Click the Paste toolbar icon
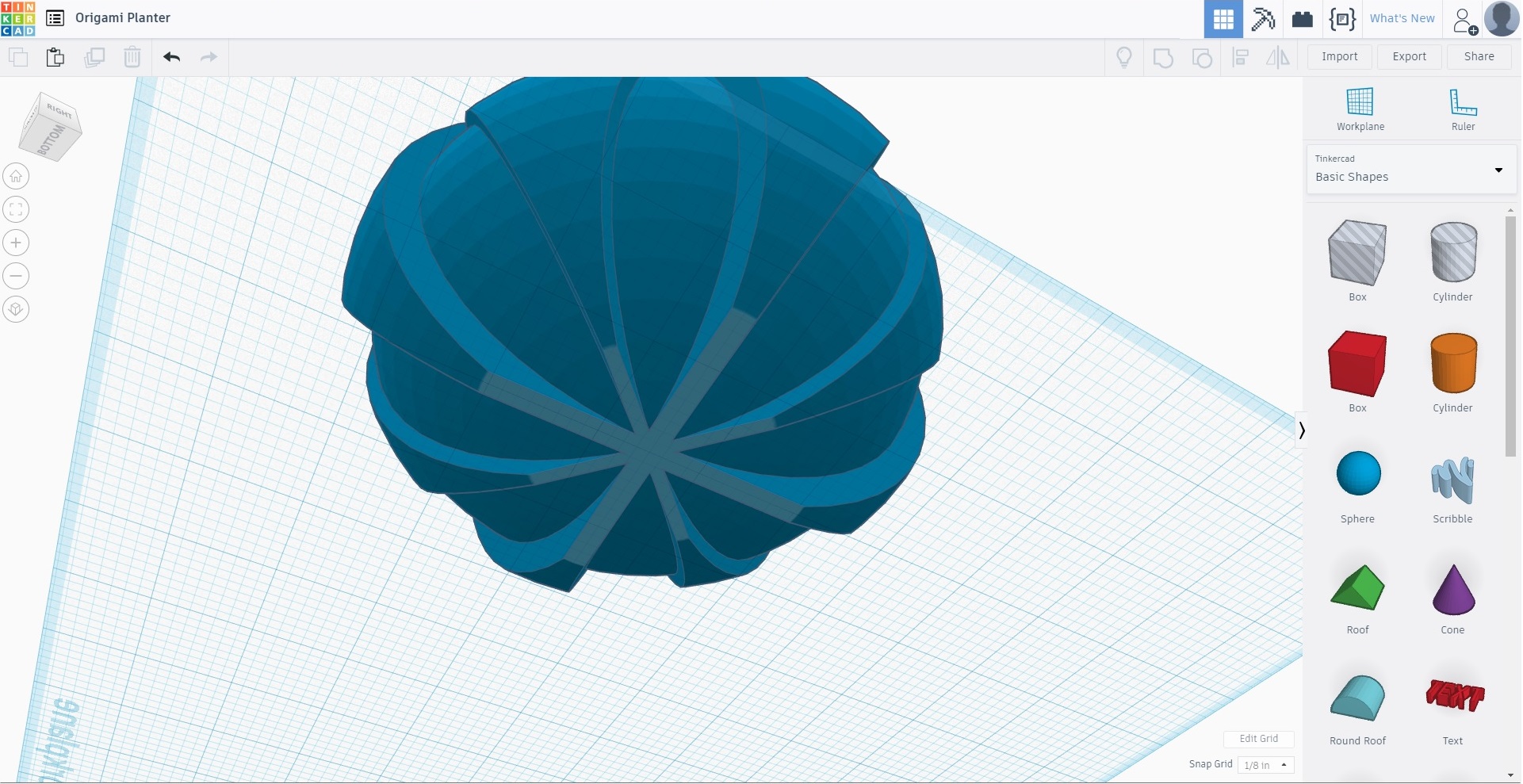 [x=55, y=57]
